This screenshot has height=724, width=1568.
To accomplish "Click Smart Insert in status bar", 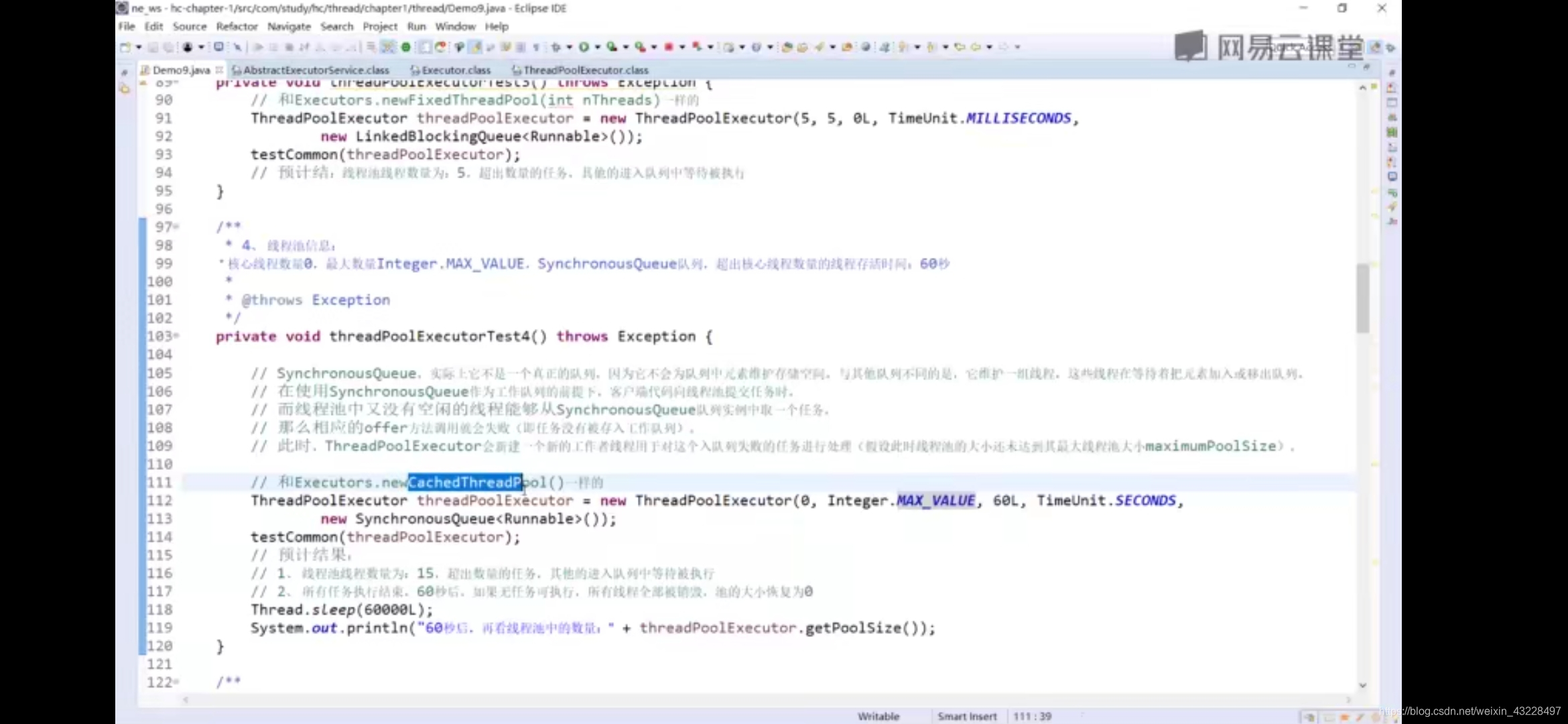I will [967, 716].
